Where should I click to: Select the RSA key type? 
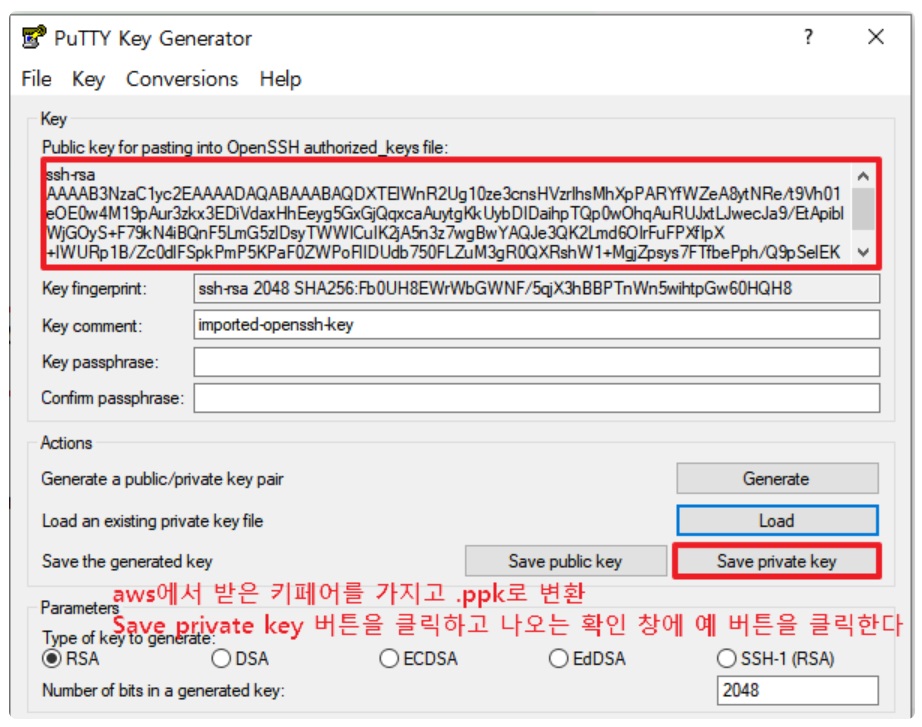pos(71,658)
